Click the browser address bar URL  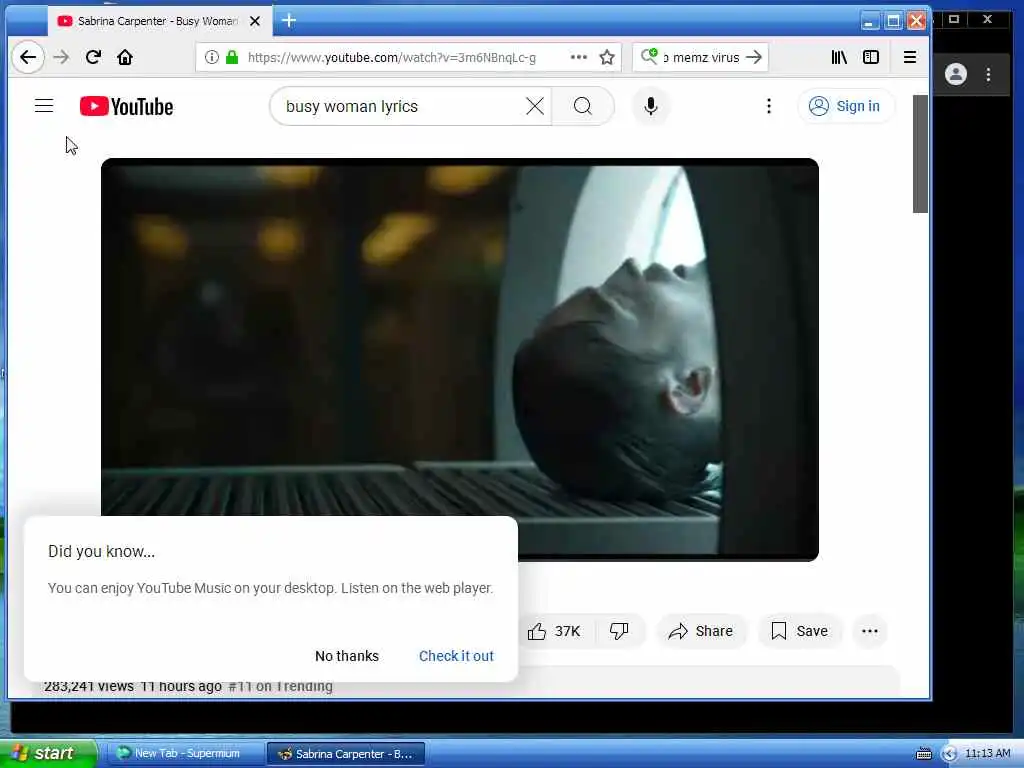point(392,57)
